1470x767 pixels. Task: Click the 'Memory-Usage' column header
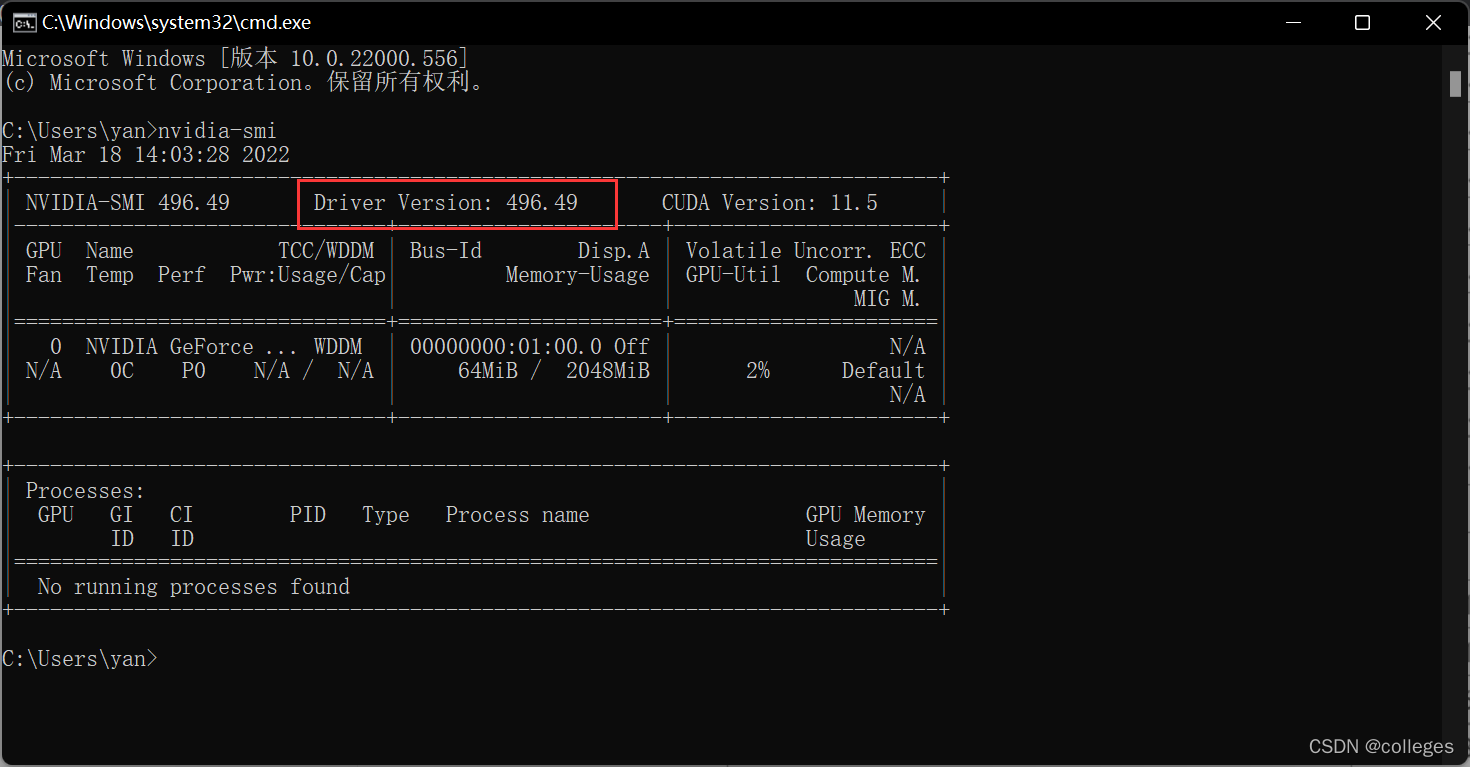point(578,275)
